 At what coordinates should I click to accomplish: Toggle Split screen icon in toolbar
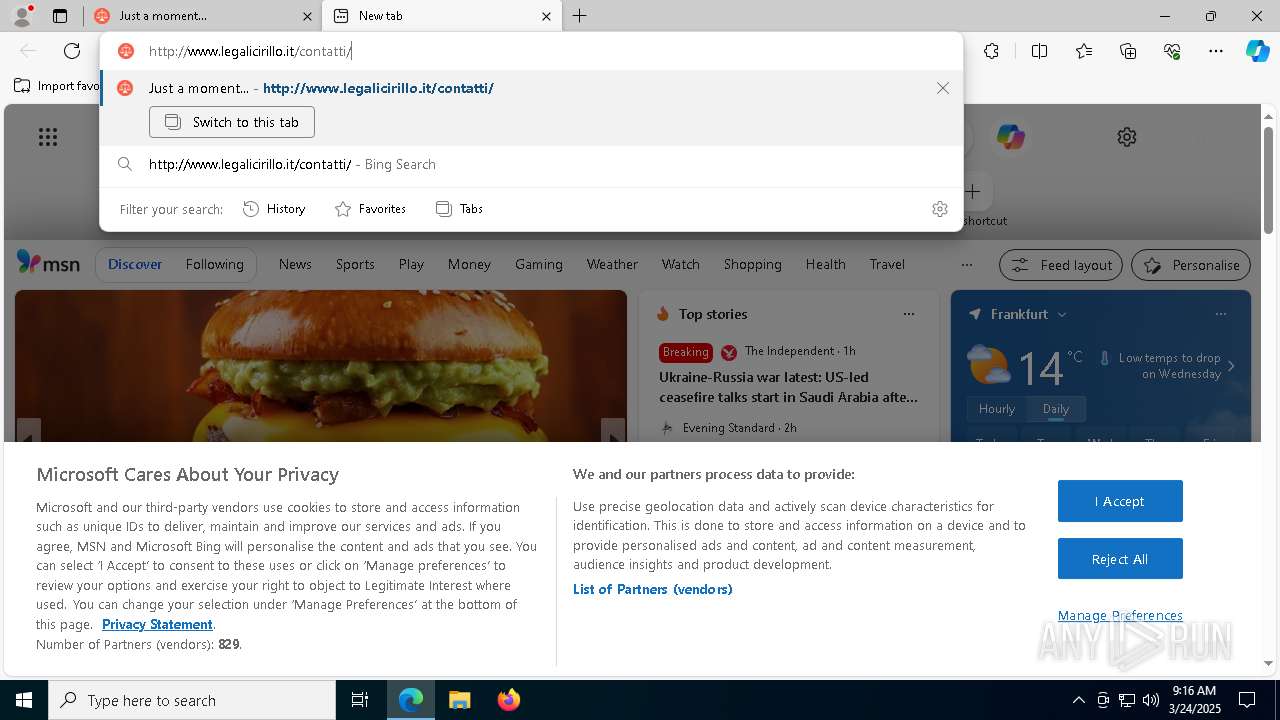point(1039,51)
